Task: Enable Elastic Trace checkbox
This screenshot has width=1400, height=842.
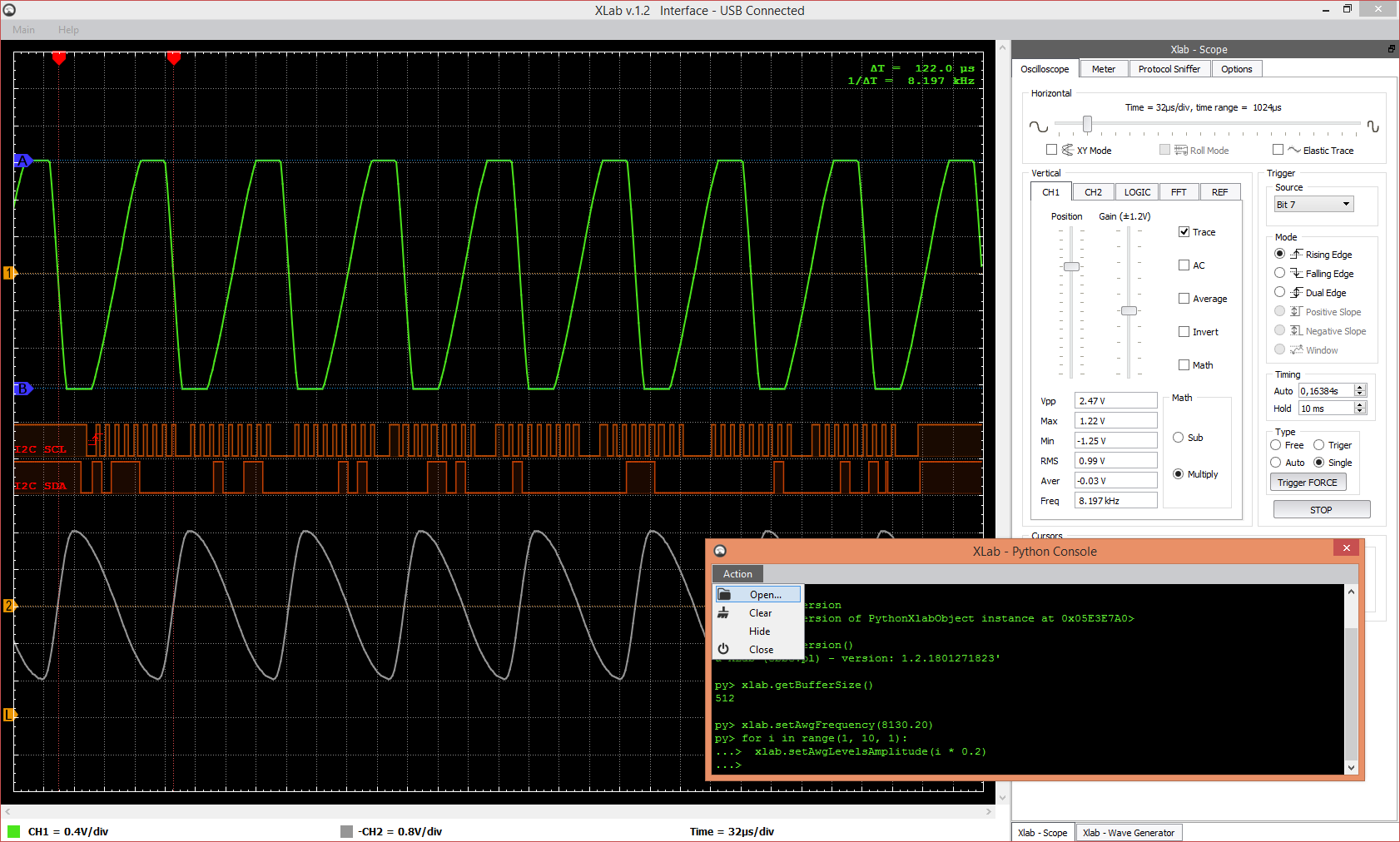Action: click(x=1278, y=150)
